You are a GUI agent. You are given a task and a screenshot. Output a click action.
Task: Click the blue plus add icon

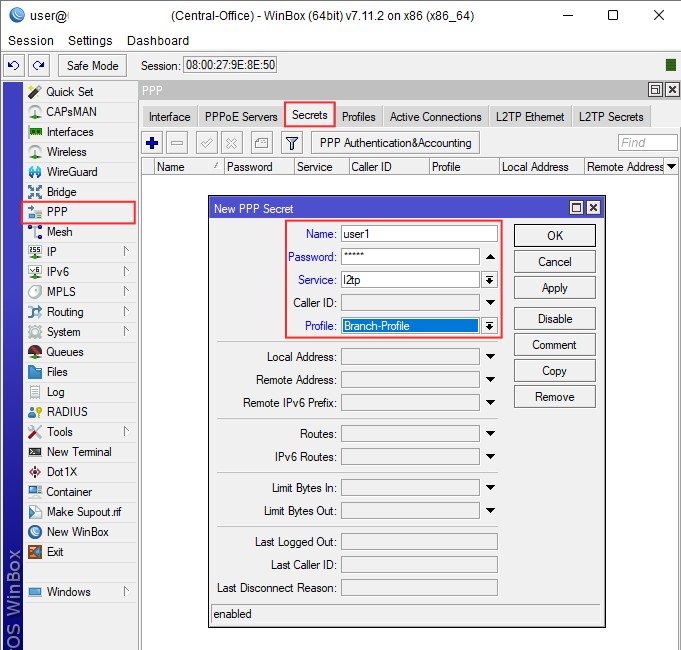(x=152, y=143)
